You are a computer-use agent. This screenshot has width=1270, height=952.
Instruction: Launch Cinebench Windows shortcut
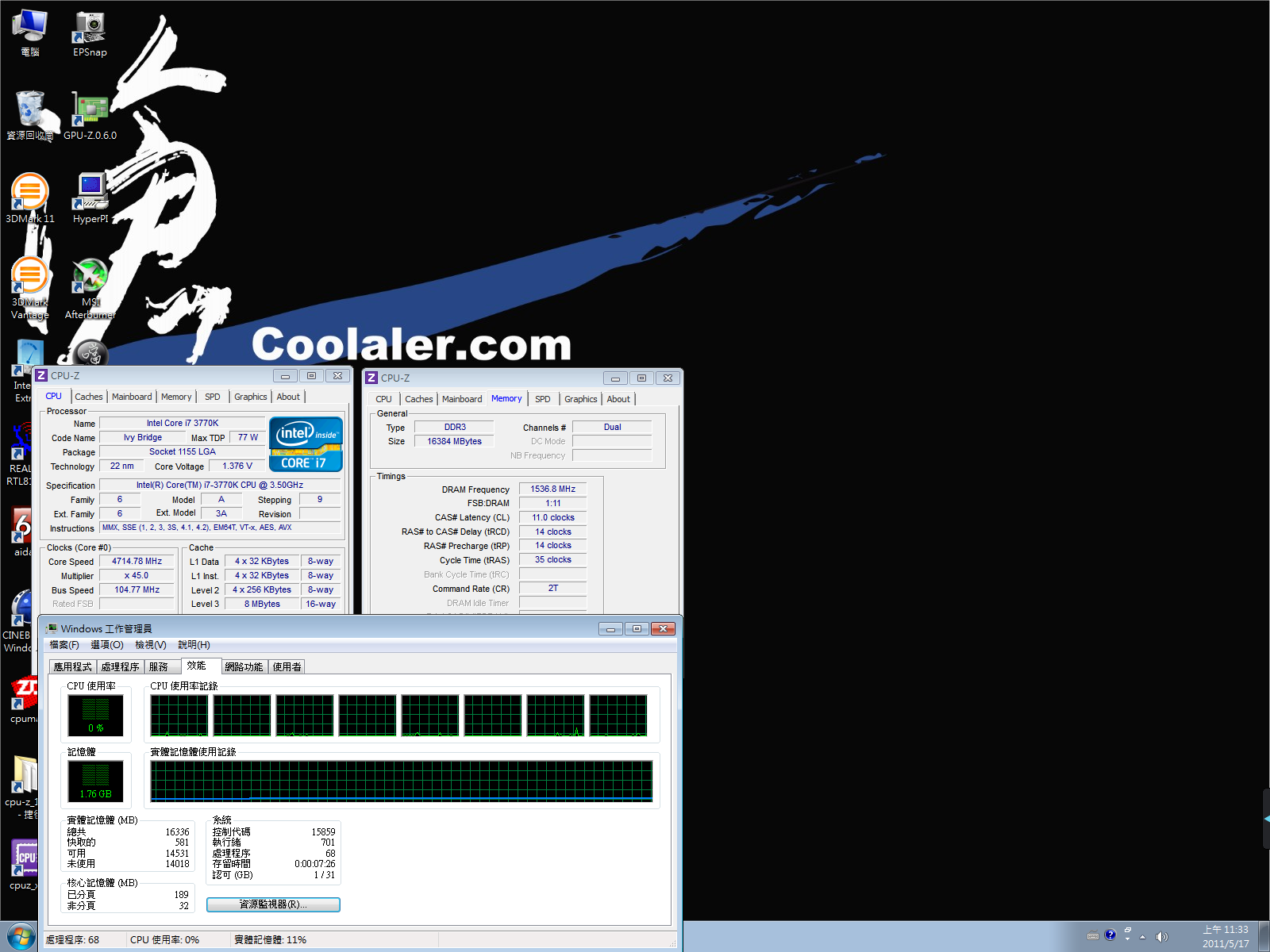pyautogui.click(x=19, y=621)
